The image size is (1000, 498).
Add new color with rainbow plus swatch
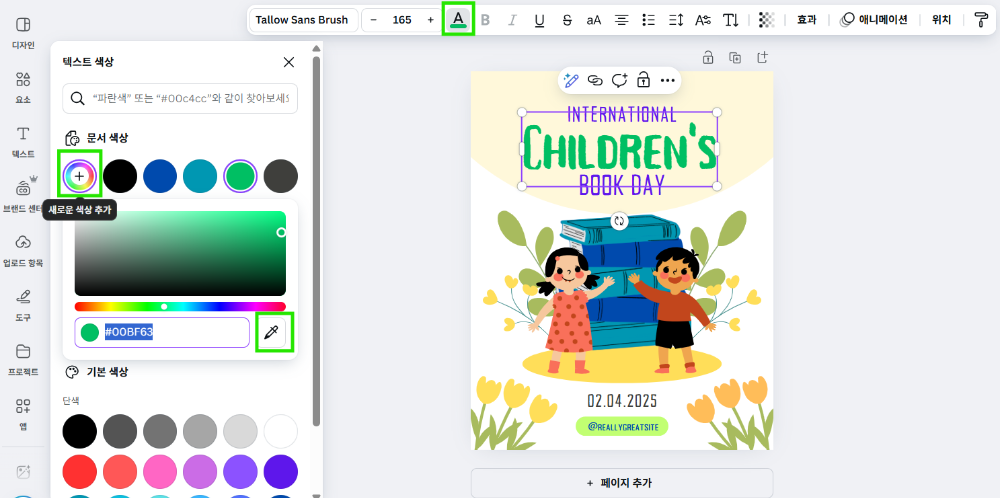(79, 175)
